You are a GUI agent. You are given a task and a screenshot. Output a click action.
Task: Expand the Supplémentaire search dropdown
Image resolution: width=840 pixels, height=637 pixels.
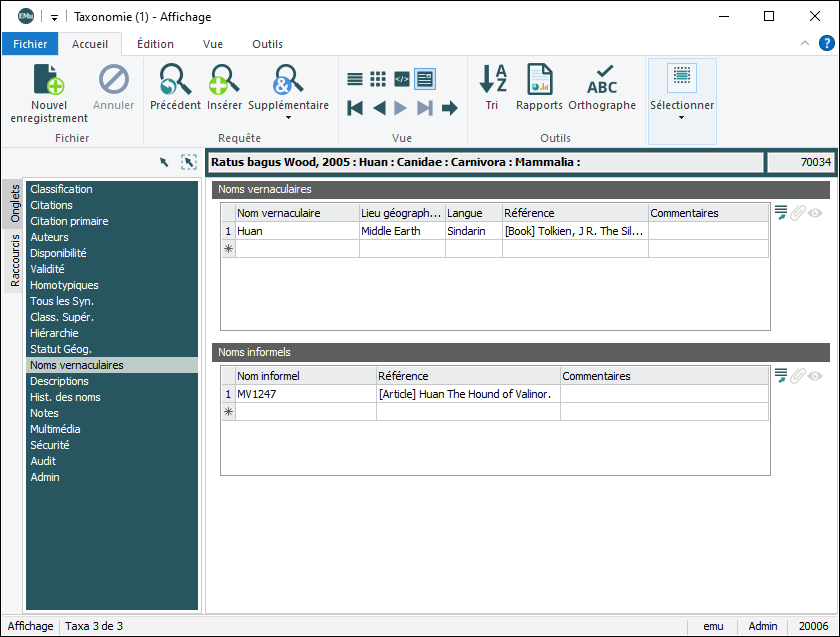click(288, 118)
